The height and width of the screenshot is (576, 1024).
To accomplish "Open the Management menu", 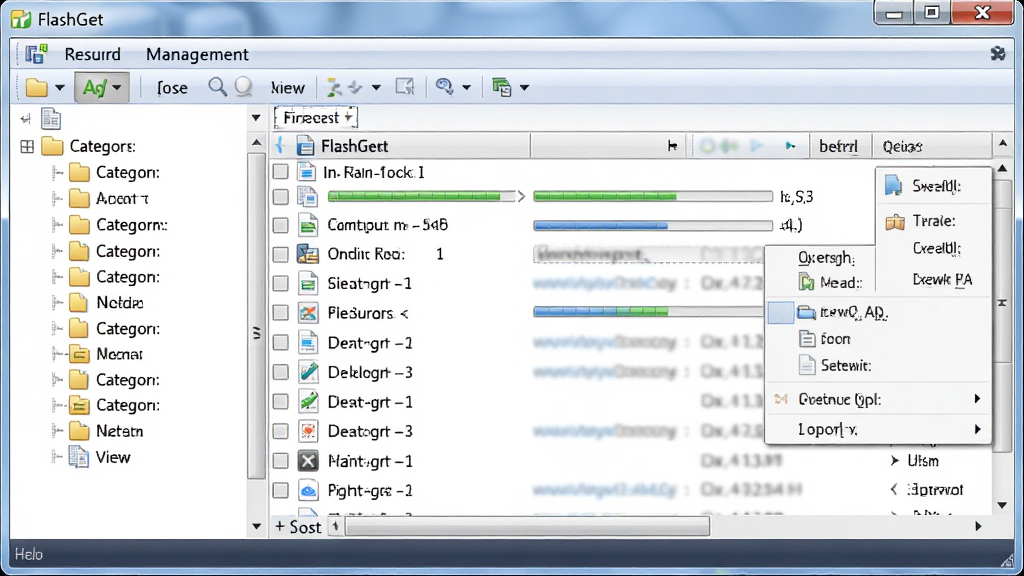I will (197, 54).
